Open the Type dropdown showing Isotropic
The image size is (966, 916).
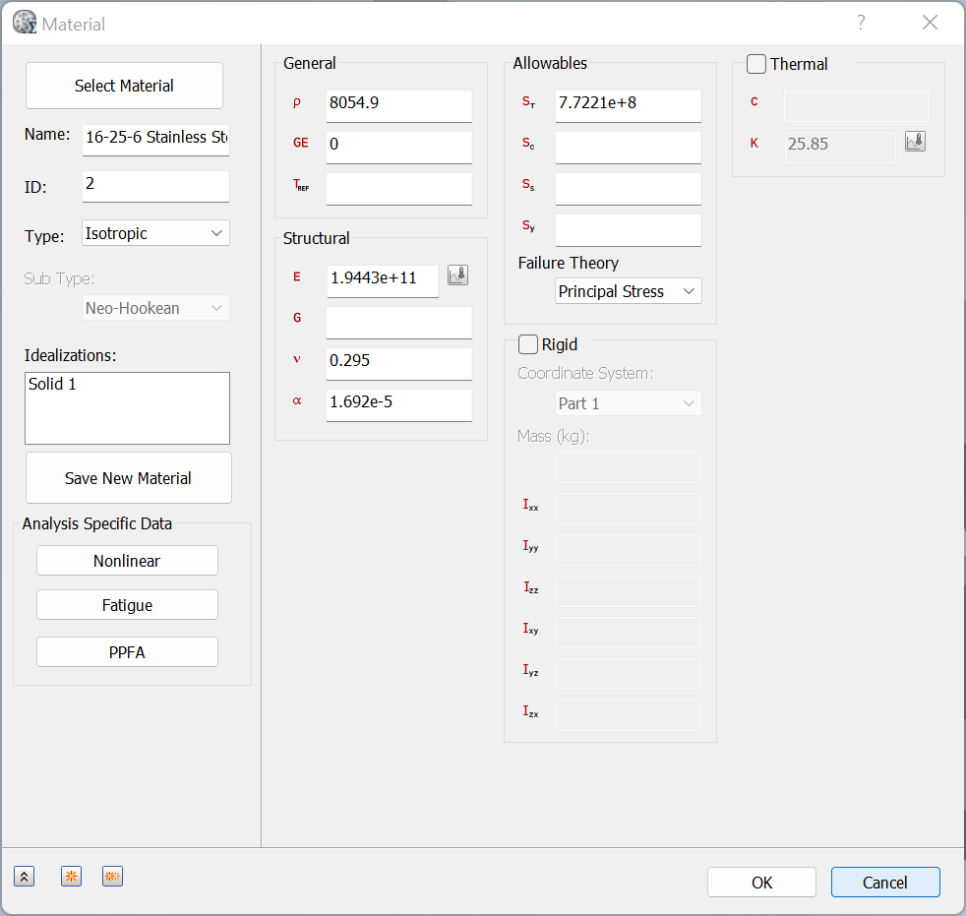156,233
